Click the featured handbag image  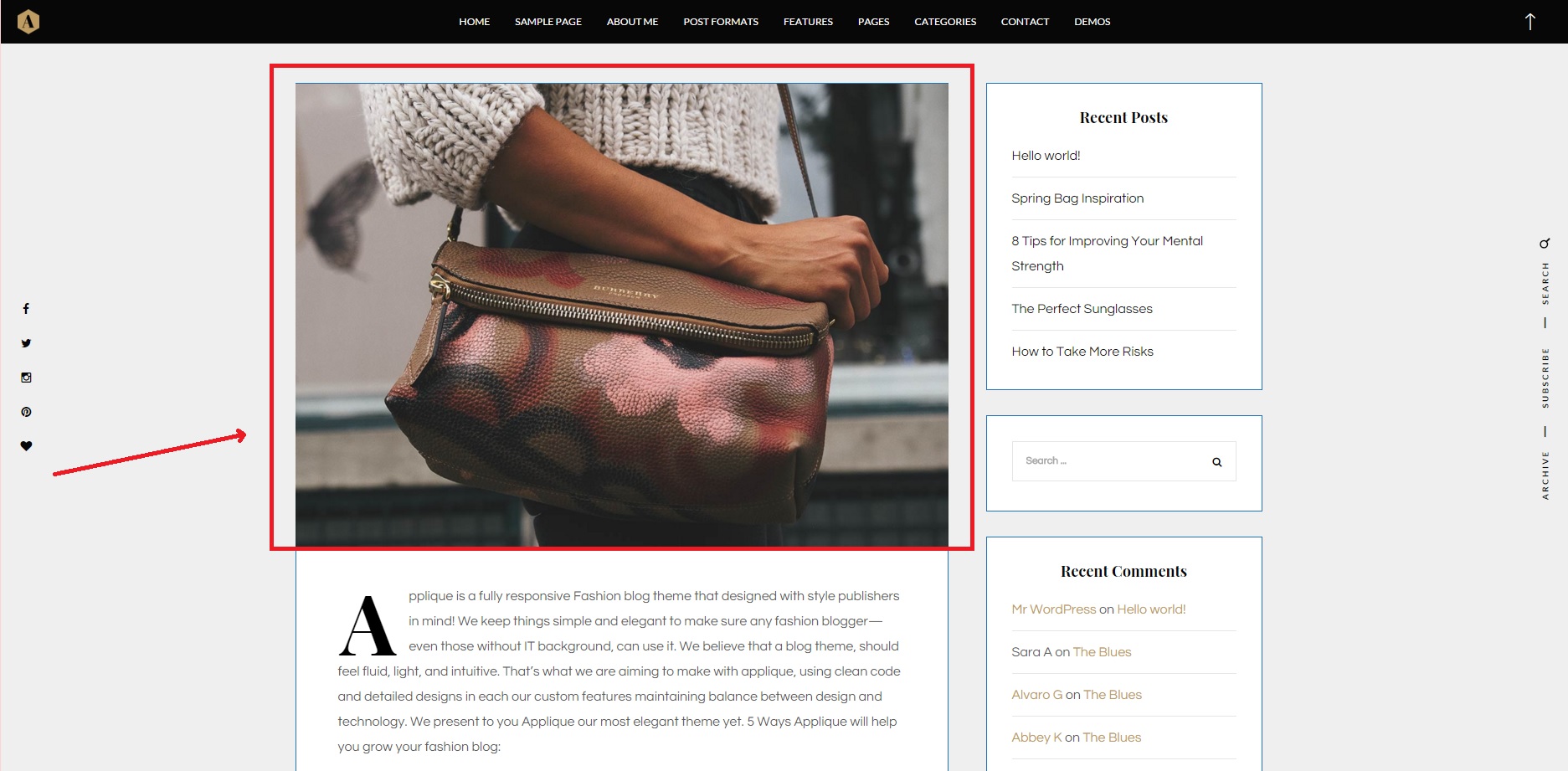[x=621, y=315]
